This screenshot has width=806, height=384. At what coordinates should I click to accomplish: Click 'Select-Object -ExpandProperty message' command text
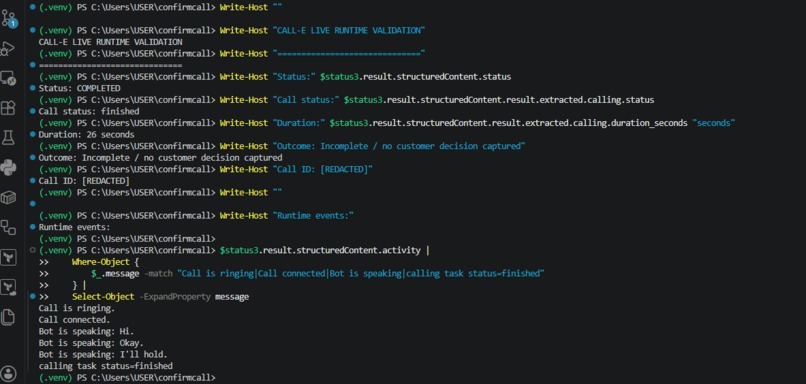tap(160, 297)
